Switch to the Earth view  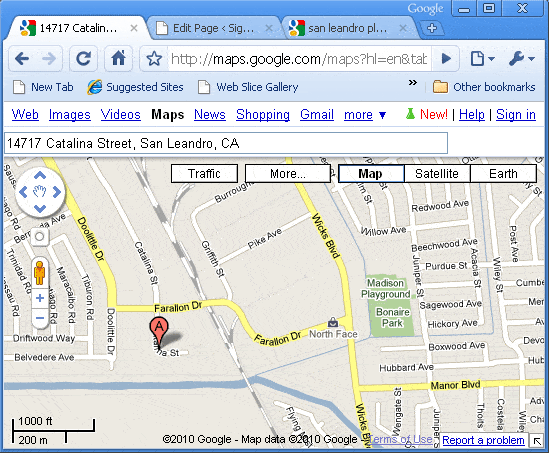(x=503, y=174)
